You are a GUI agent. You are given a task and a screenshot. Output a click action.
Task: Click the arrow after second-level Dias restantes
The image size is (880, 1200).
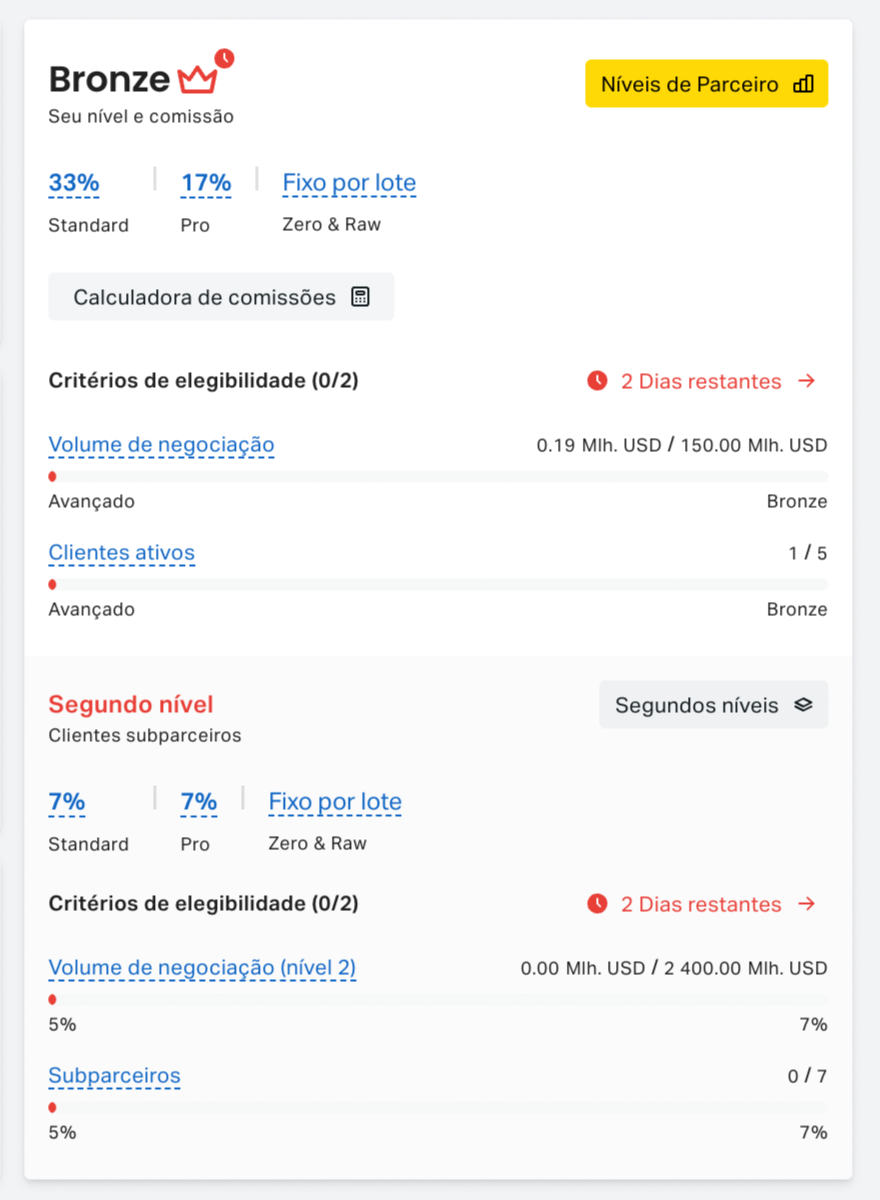coord(807,904)
